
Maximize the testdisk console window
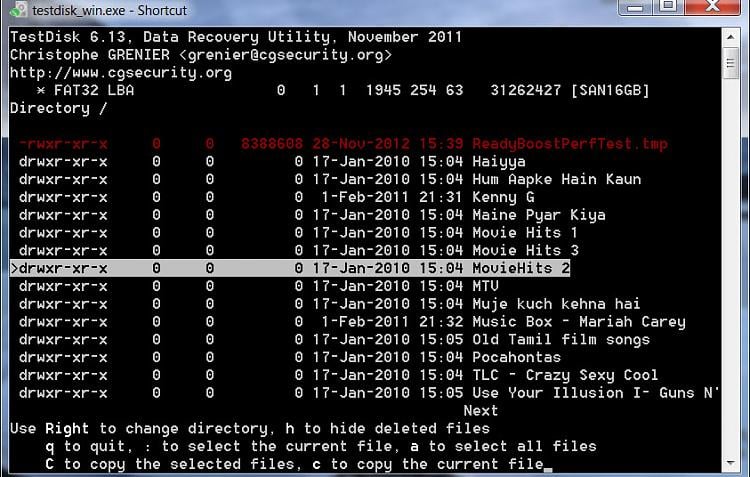668,7
